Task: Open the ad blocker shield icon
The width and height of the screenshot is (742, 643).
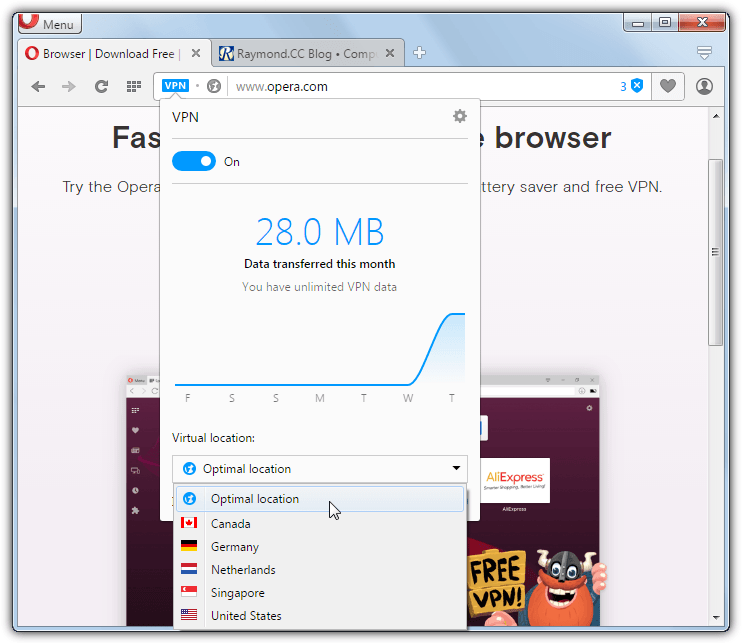Action: point(637,86)
